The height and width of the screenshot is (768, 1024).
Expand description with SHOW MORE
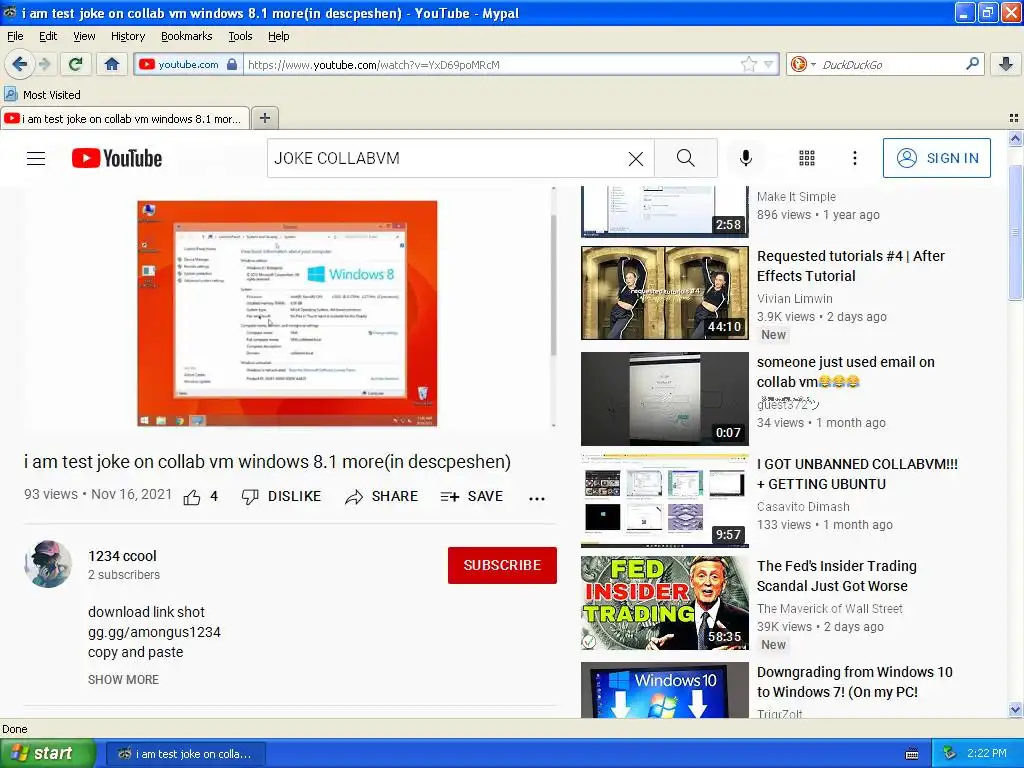(x=123, y=680)
